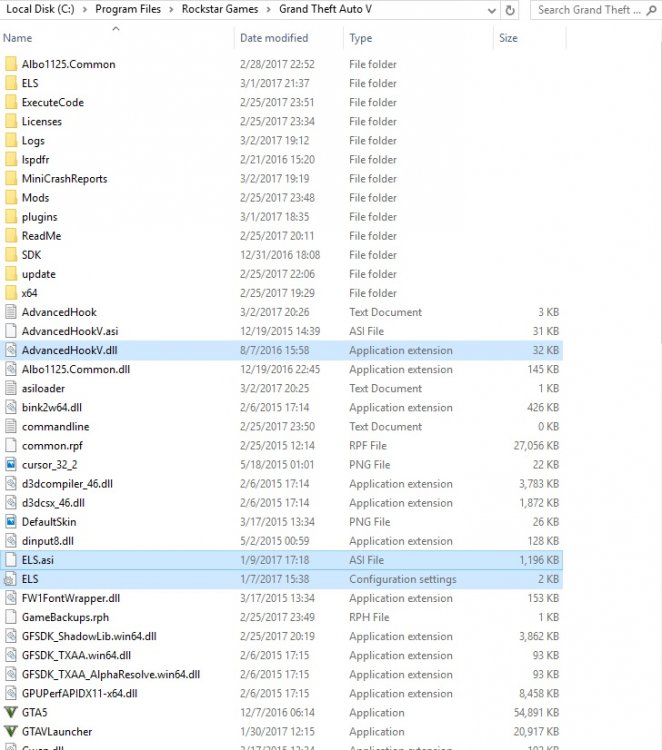Click date 1/30/2017 12:15

point(277,731)
